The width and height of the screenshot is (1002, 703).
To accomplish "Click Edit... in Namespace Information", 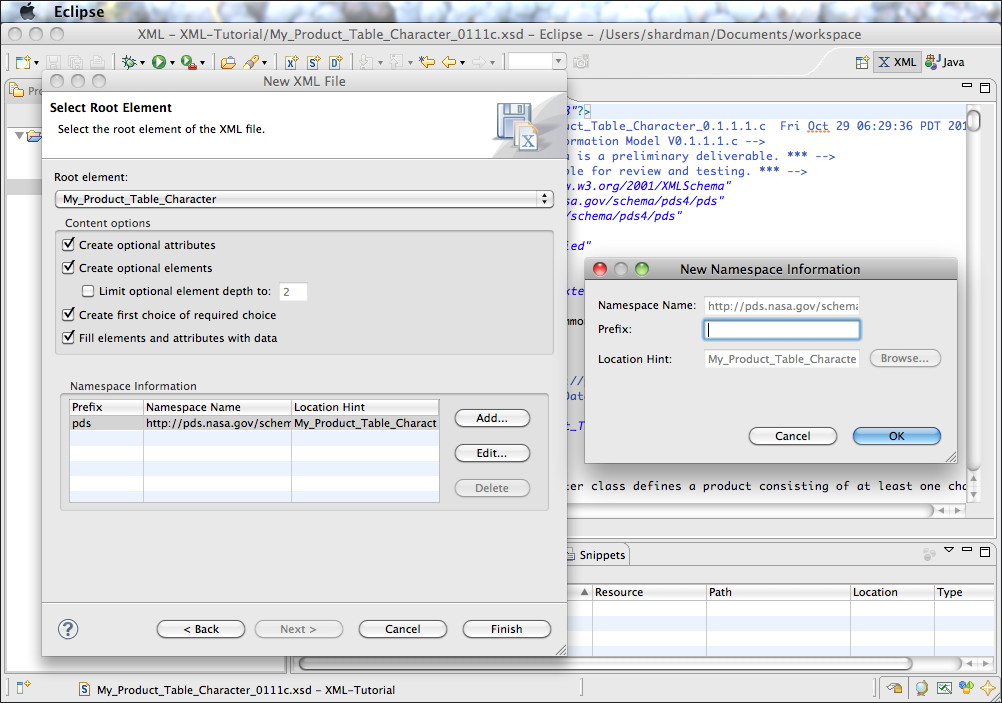I will click(x=492, y=453).
